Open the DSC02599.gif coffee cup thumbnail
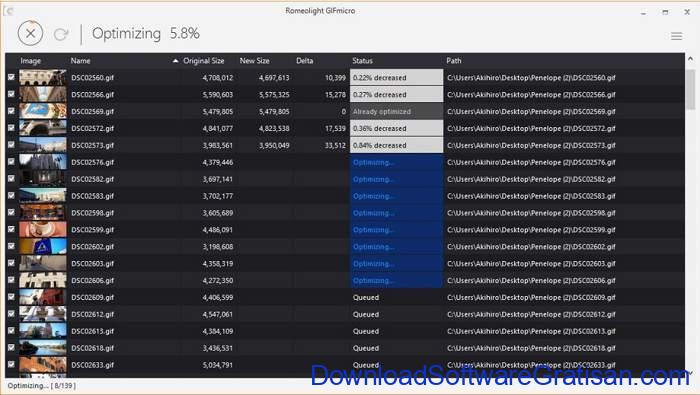The height and width of the screenshot is (395, 700). pos(42,229)
